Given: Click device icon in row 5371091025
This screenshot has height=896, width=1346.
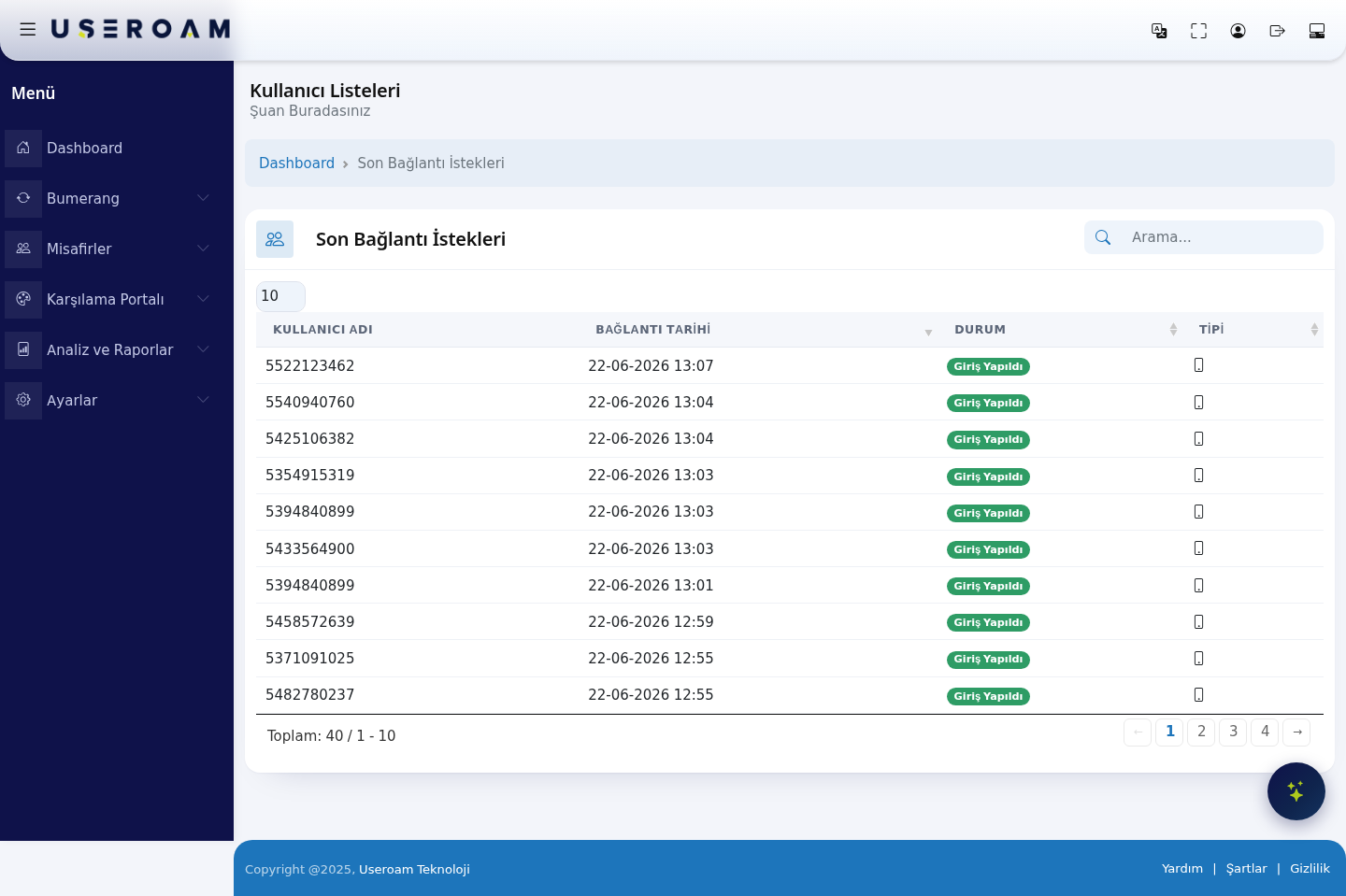Looking at the screenshot, I should point(1199,658).
